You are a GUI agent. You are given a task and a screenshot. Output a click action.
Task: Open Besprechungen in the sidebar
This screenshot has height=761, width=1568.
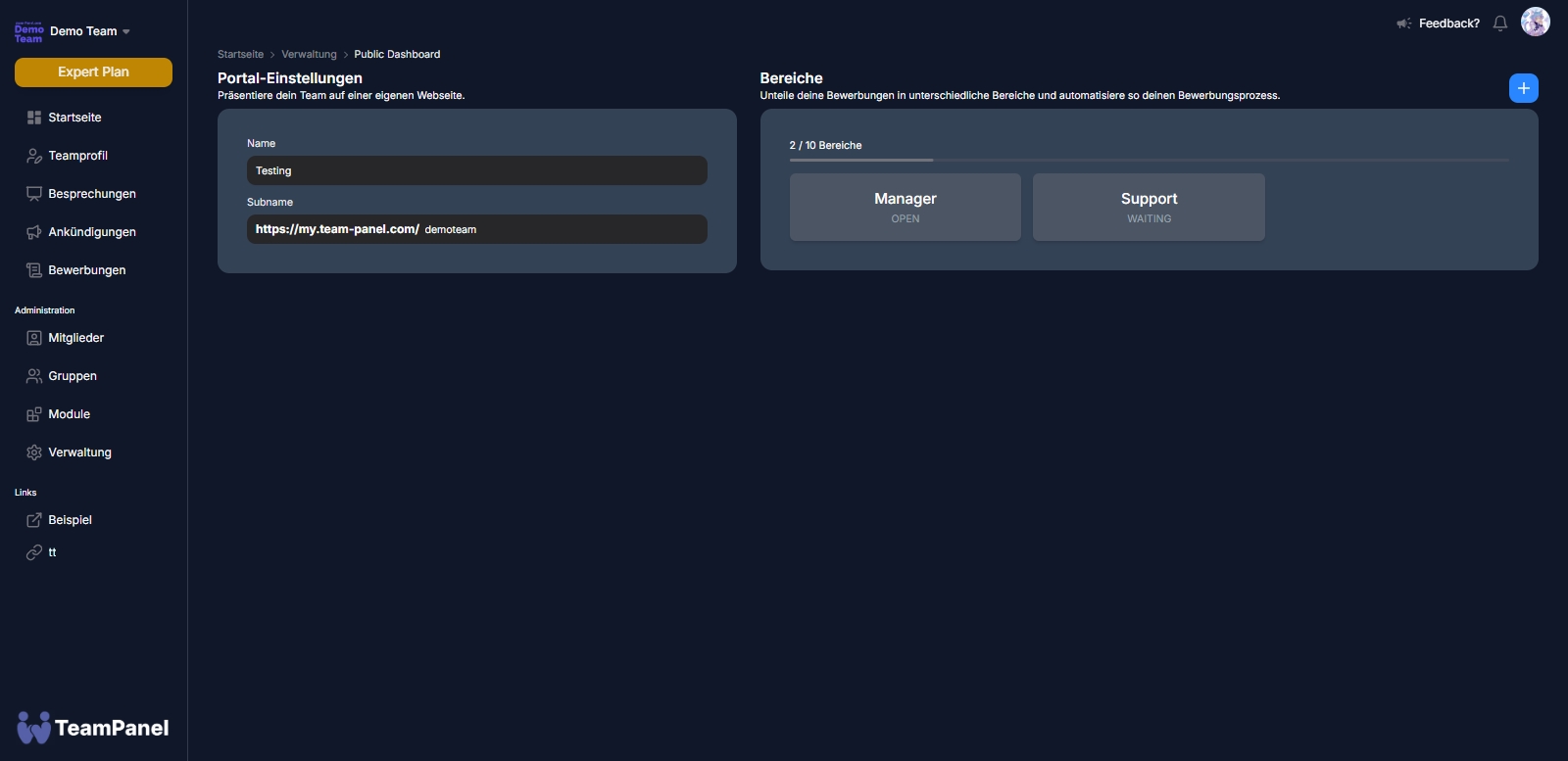[91, 194]
